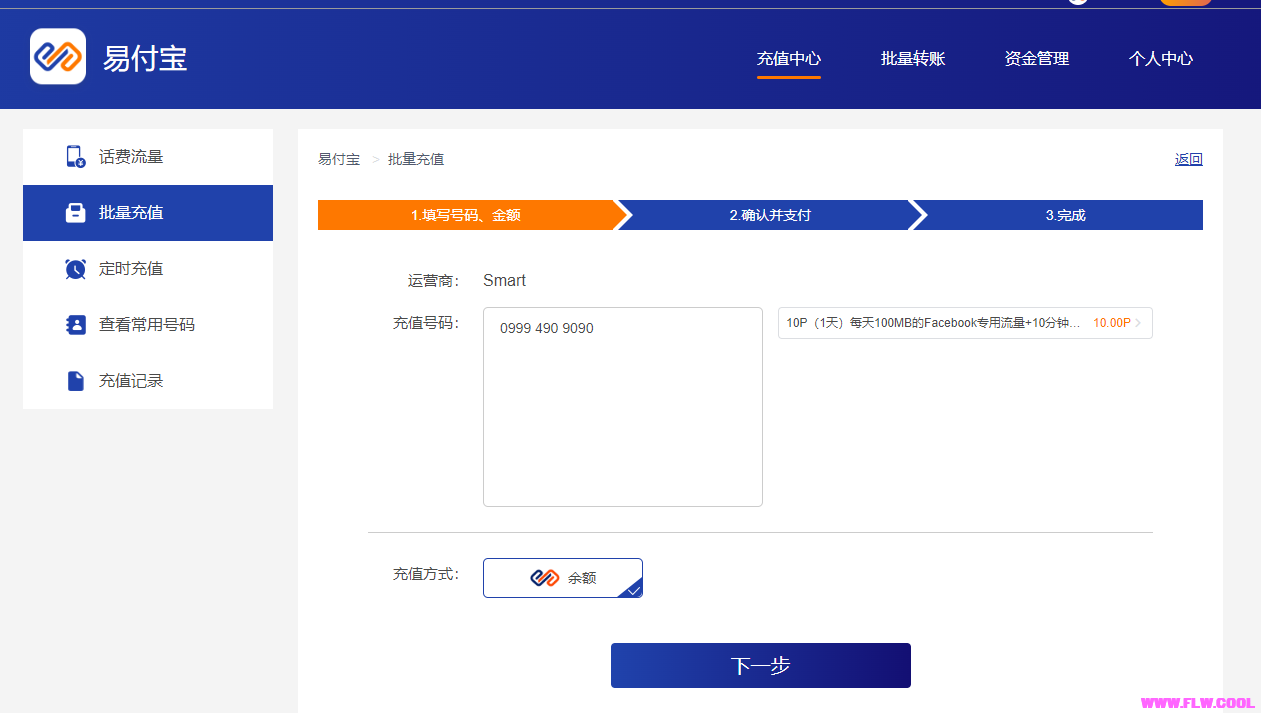
Task: Click the 批量充值 breadcrumb text
Action: point(416,159)
